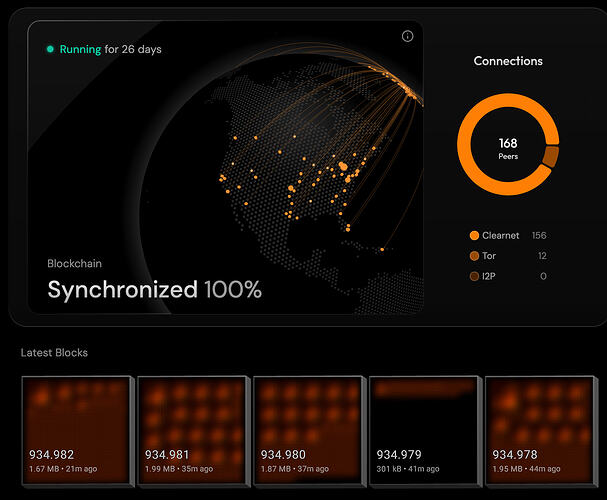Click the info icon on the node card
Image resolution: width=607 pixels, height=500 pixels.
pos(407,36)
